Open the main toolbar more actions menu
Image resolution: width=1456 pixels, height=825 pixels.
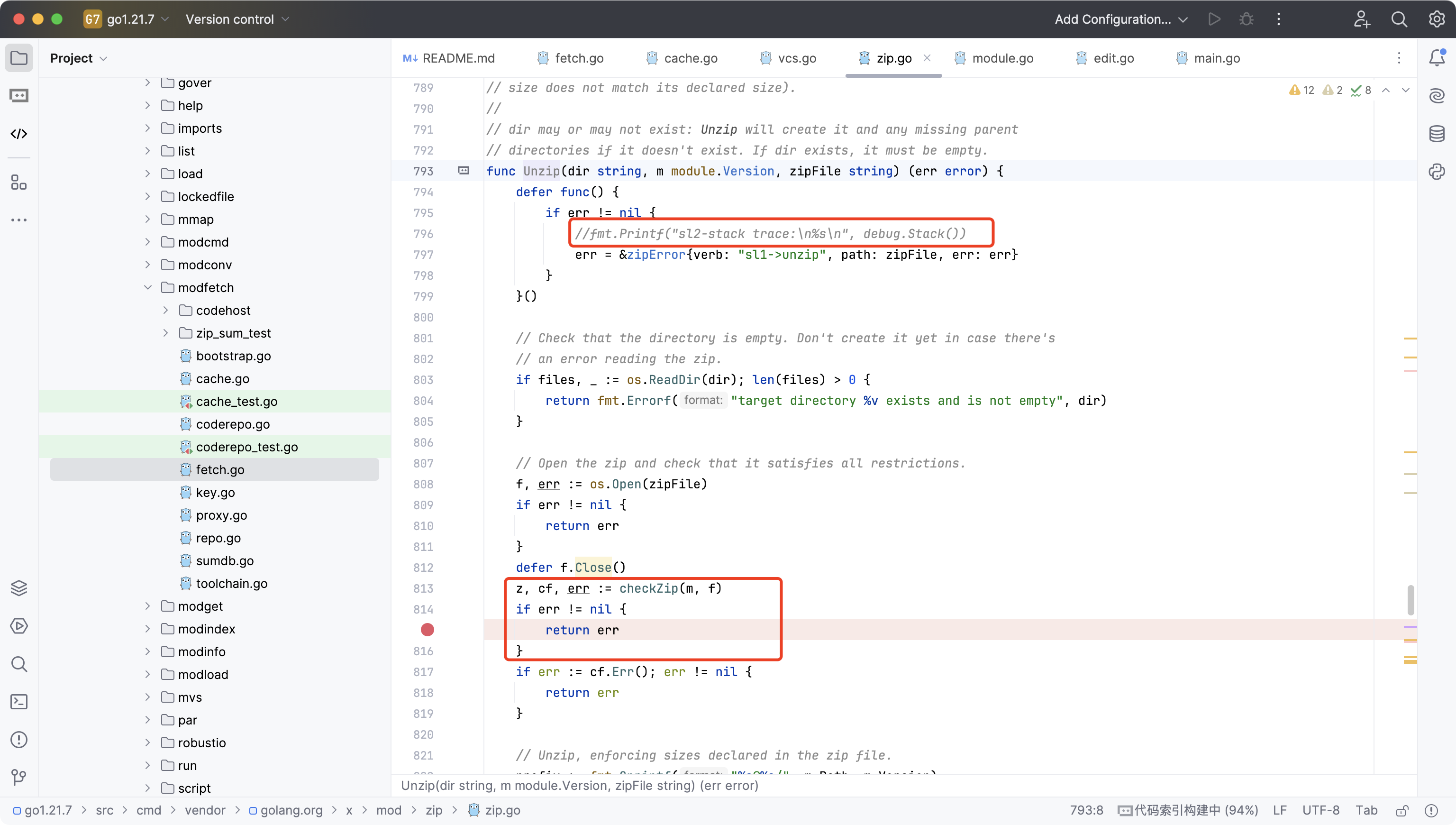pos(1279,19)
